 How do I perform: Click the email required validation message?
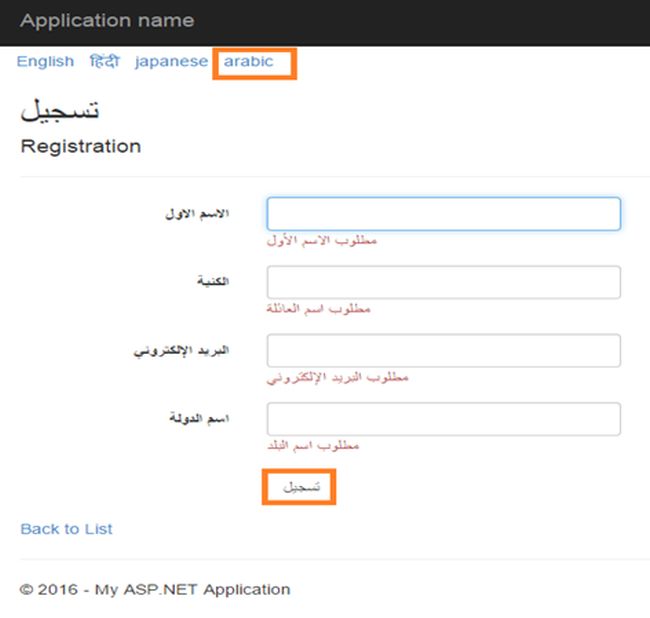[337, 378]
